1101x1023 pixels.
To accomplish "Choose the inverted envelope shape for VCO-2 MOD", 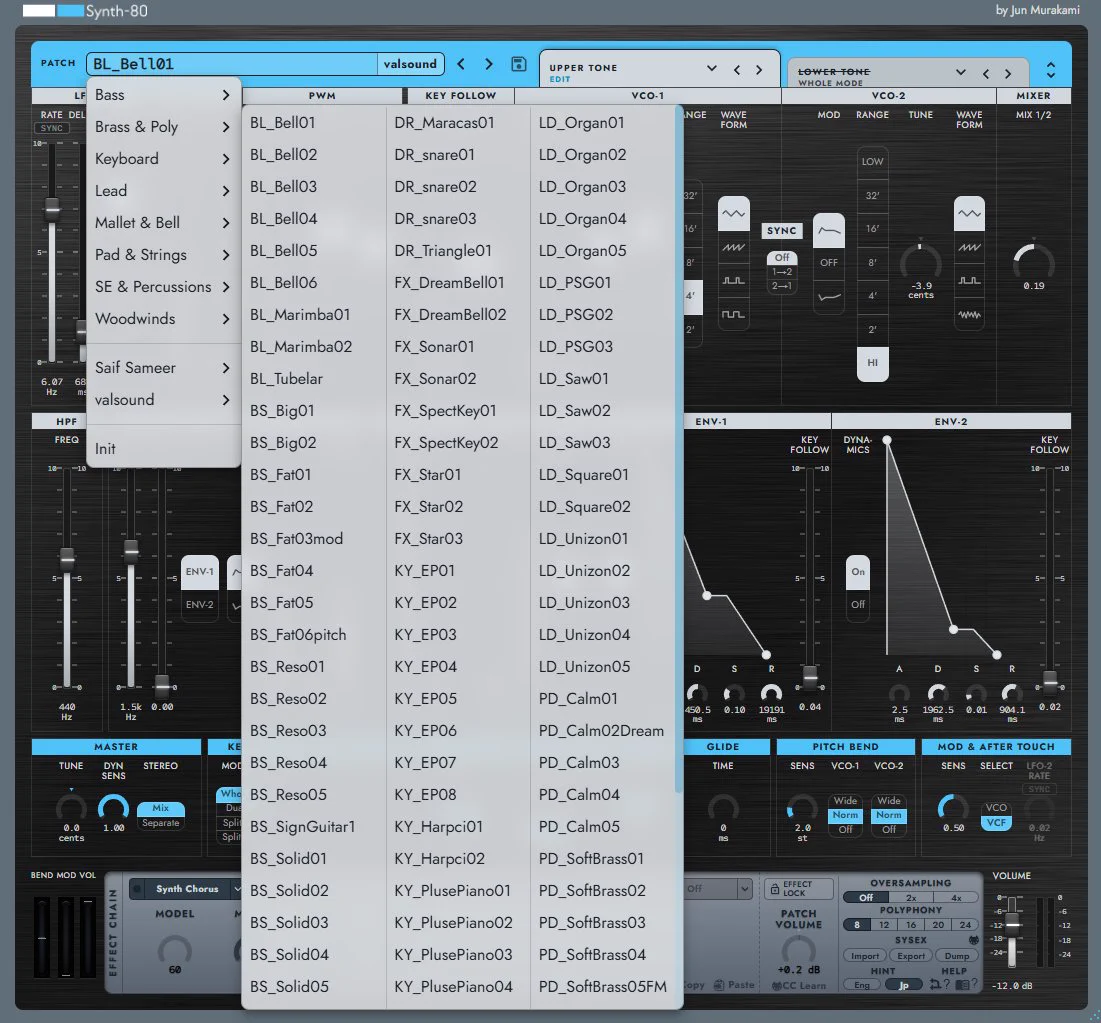I will 829,296.
